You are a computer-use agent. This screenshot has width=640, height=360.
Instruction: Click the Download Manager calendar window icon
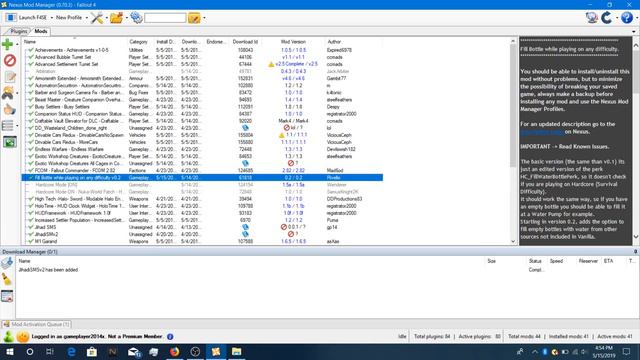7,296
